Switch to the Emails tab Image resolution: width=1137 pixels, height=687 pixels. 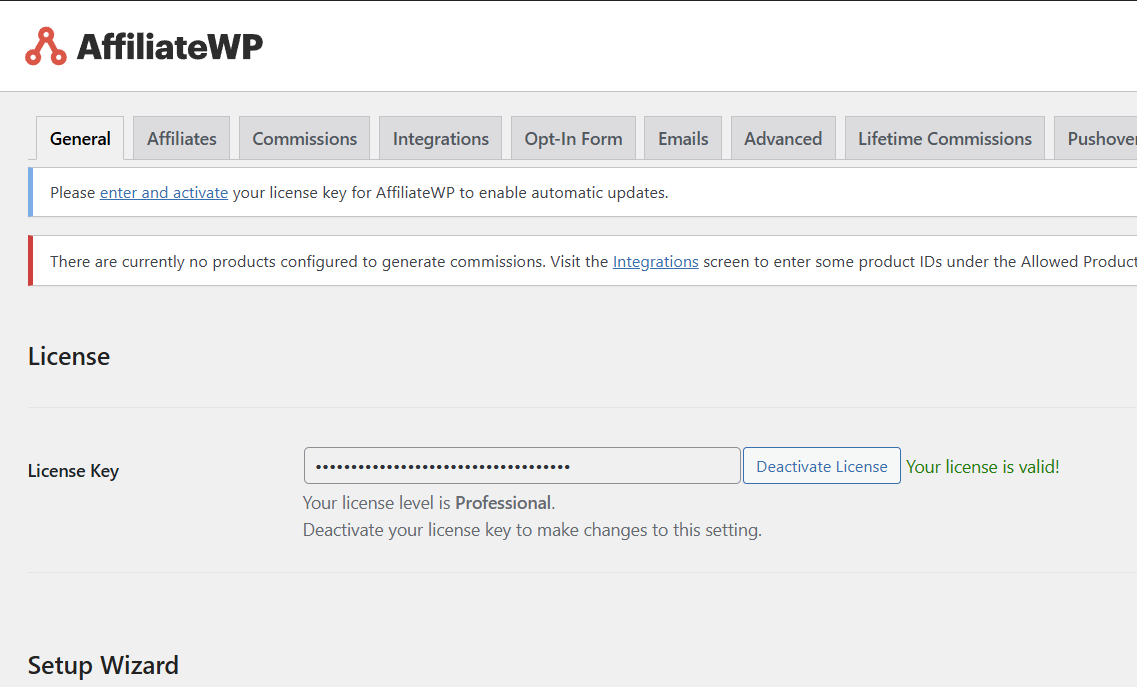tap(683, 138)
